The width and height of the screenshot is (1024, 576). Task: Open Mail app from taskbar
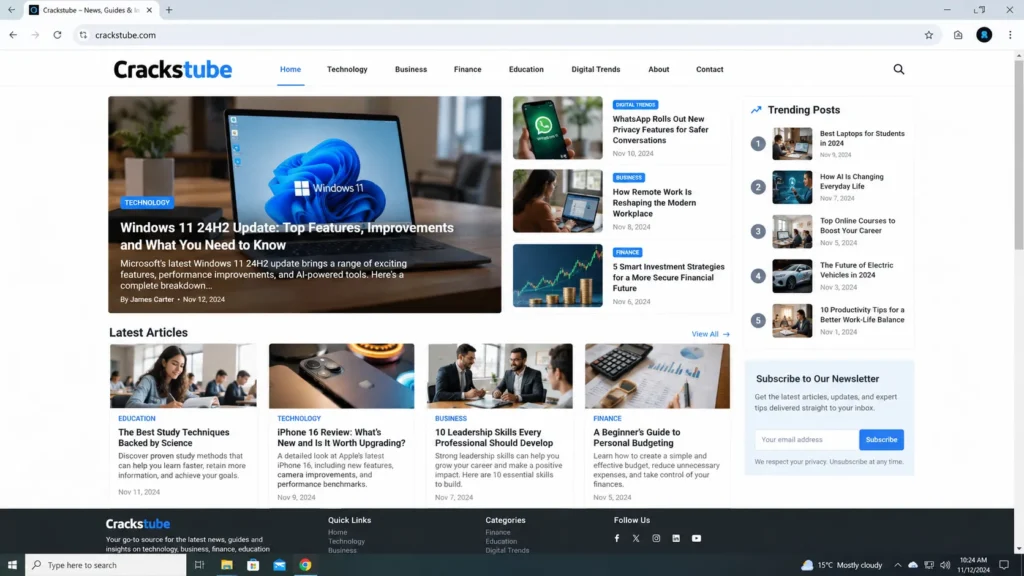tap(280, 565)
